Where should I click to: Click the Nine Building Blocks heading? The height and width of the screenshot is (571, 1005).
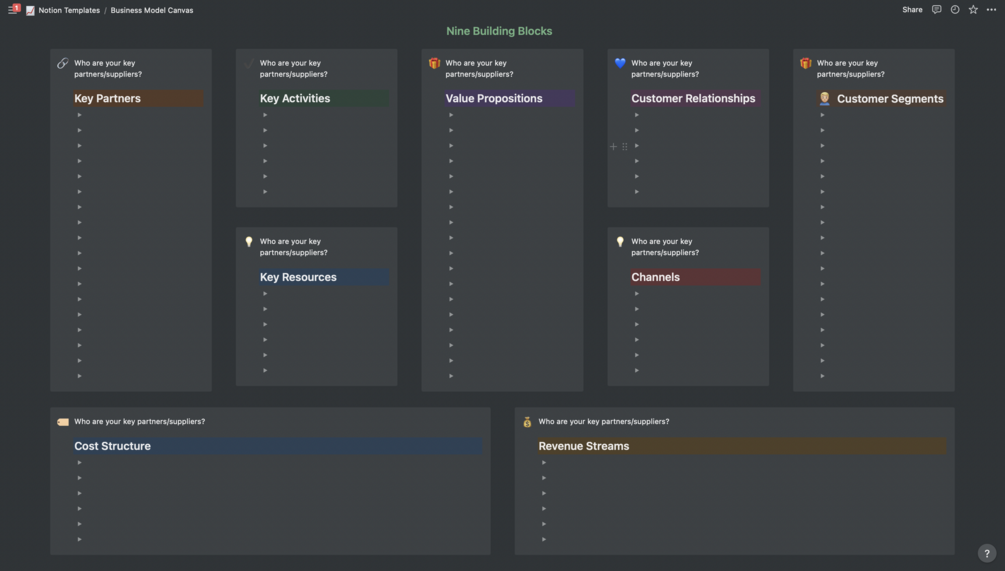pos(499,31)
